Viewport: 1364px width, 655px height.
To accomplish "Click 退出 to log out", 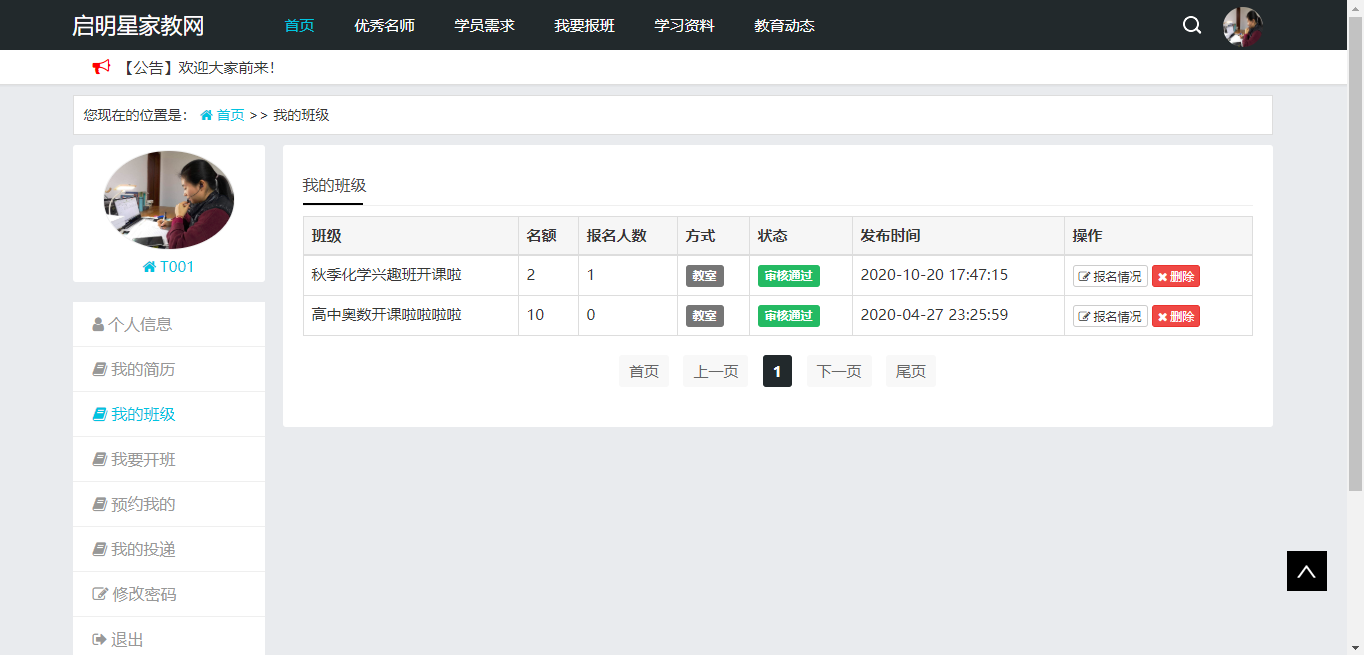I will click(169, 636).
